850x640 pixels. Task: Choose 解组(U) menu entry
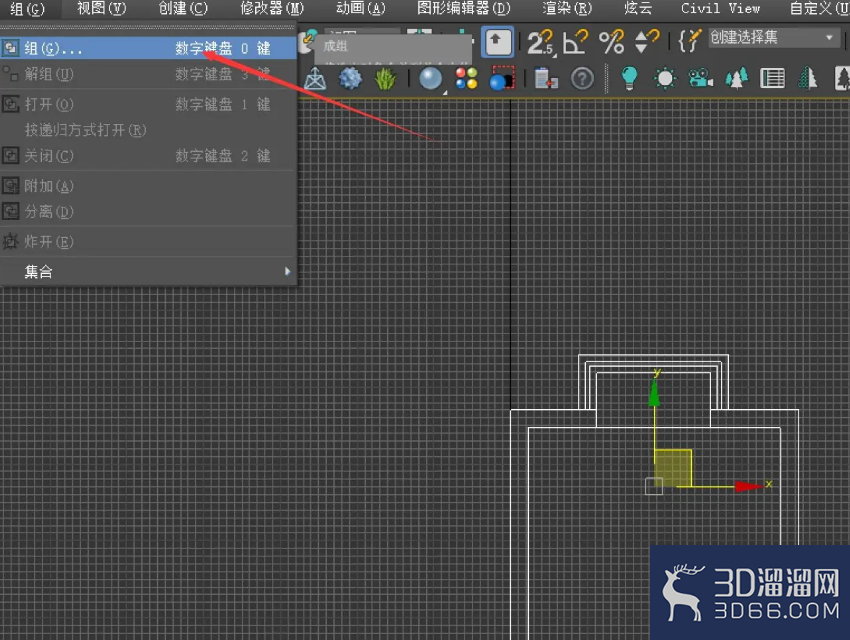click(x=148, y=74)
